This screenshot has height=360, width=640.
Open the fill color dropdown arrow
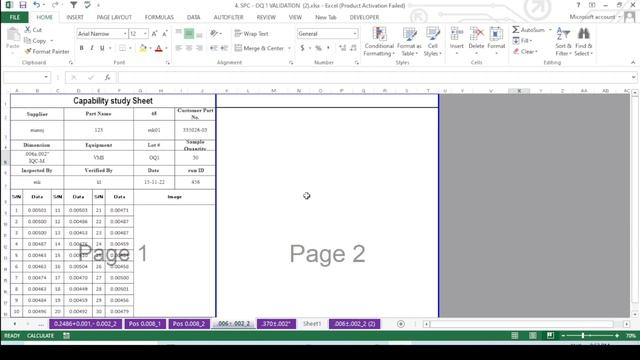pos(150,48)
